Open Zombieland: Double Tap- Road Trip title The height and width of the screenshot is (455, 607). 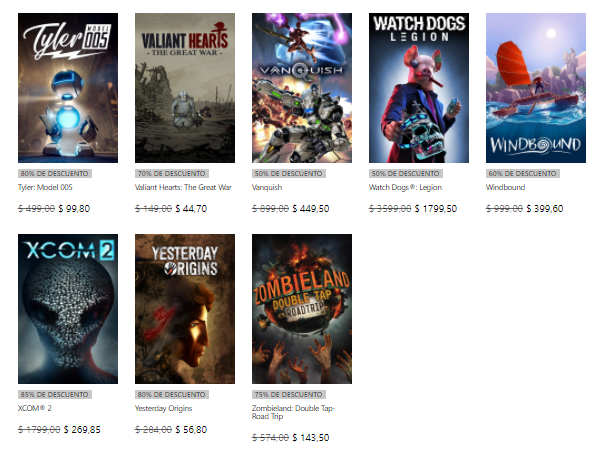click(x=293, y=412)
